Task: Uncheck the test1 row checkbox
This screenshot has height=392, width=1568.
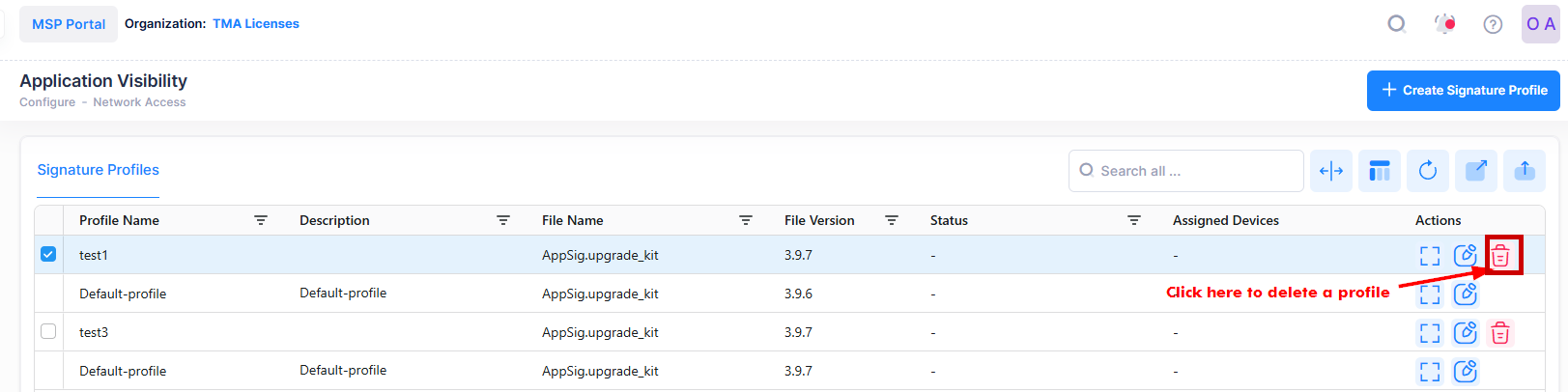Action: 48,255
